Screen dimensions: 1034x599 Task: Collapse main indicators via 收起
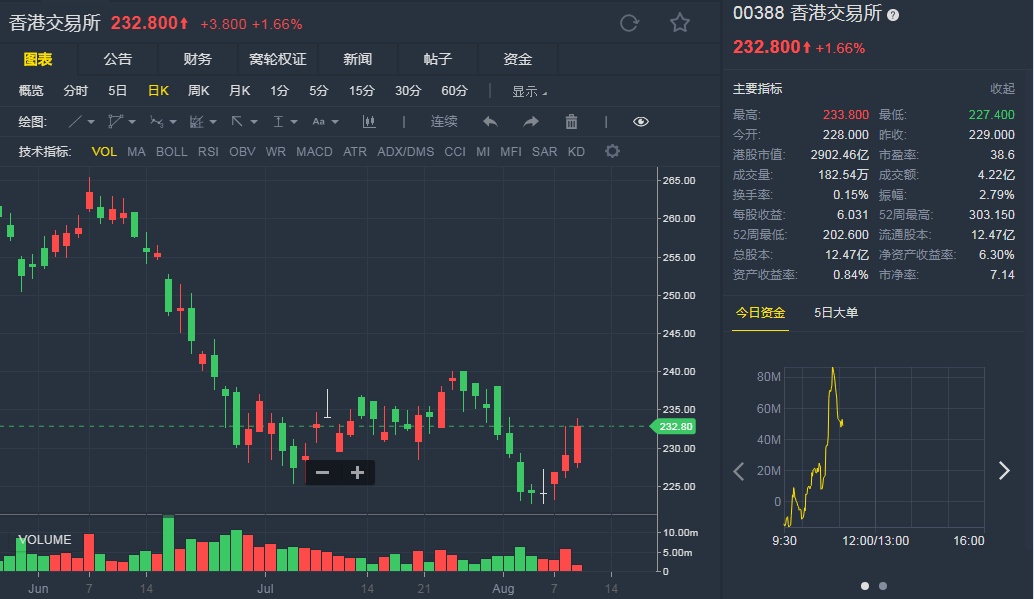tap(1002, 89)
